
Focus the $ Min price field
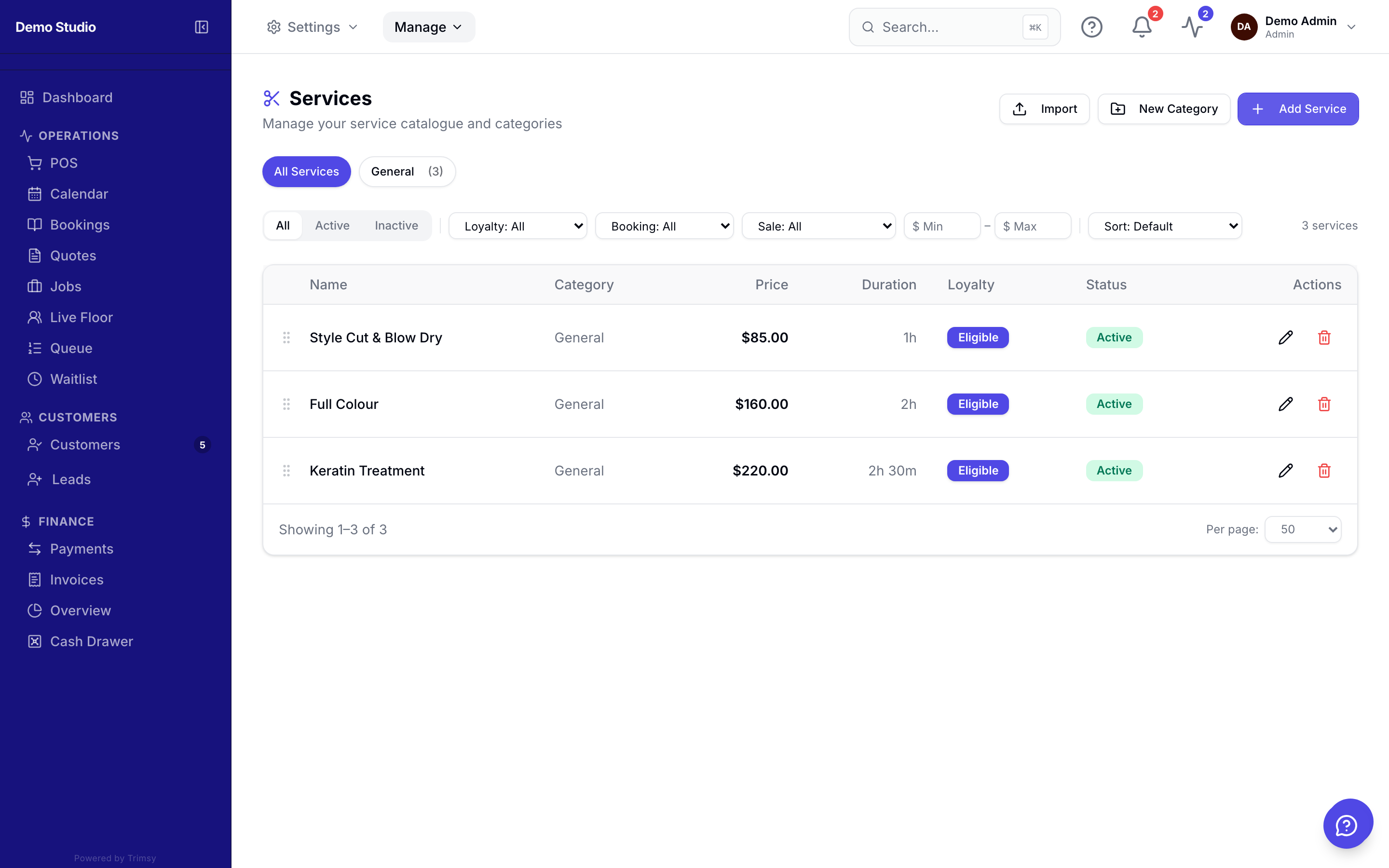pos(942,226)
